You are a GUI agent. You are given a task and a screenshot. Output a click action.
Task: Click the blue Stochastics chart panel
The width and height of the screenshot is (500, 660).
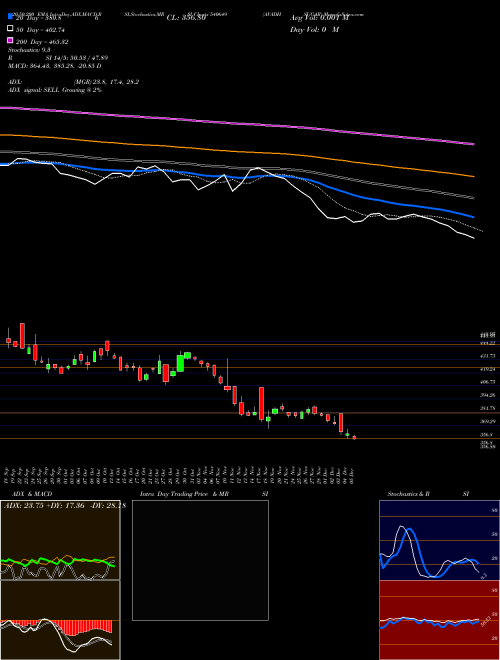pyautogui.click(x=439, y=540)
